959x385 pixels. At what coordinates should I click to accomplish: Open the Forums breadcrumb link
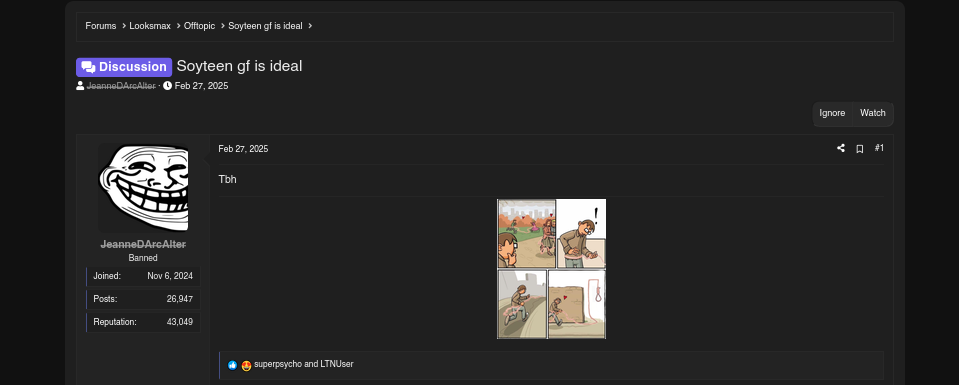coord(100,26)
